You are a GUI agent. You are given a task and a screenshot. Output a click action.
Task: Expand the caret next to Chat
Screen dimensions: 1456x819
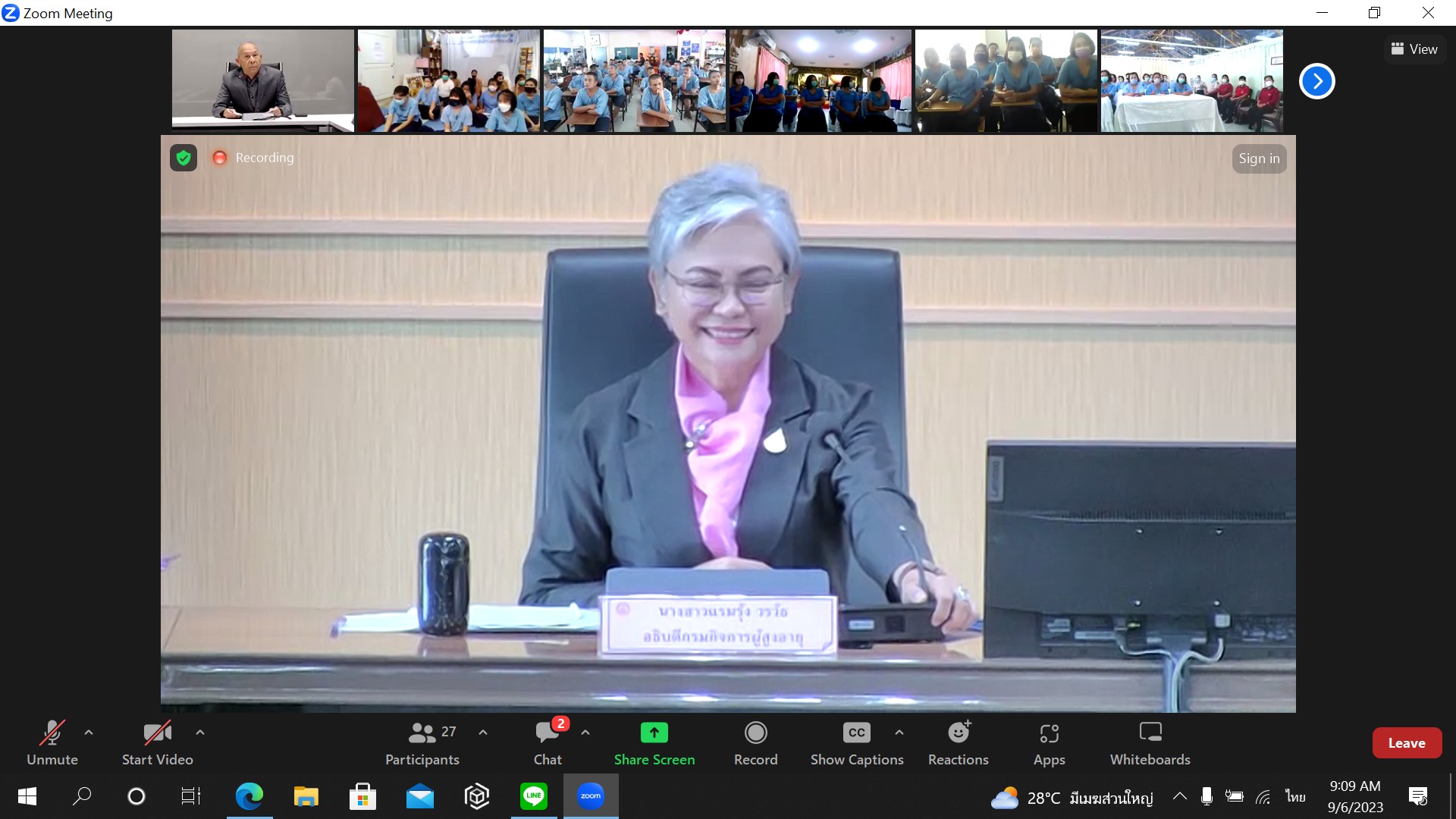tap(585, 733)
